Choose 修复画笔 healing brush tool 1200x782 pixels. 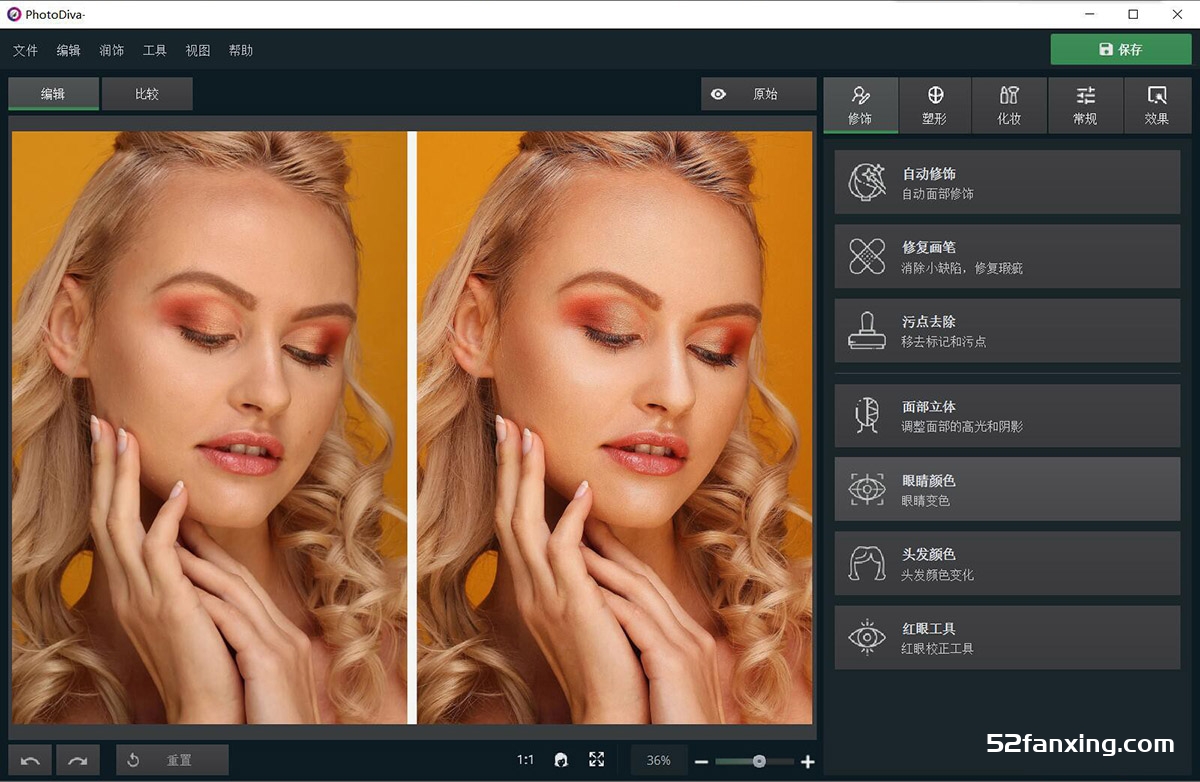(1007, 256)
